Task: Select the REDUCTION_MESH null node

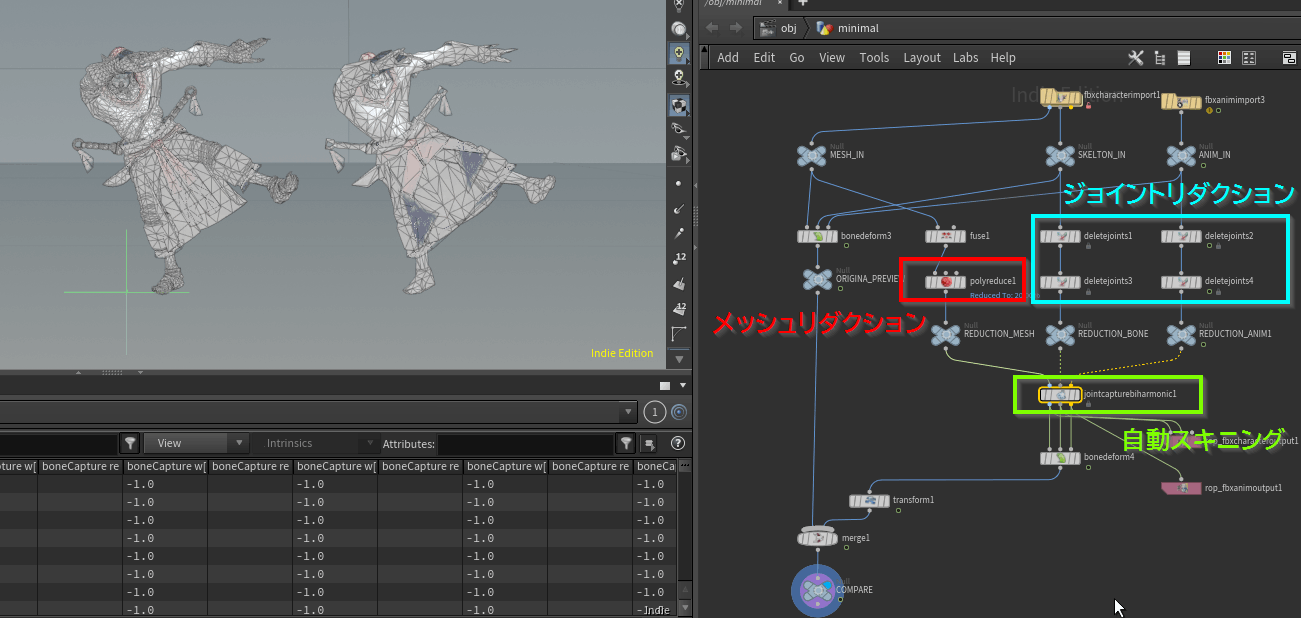Action: pos(946,335)
